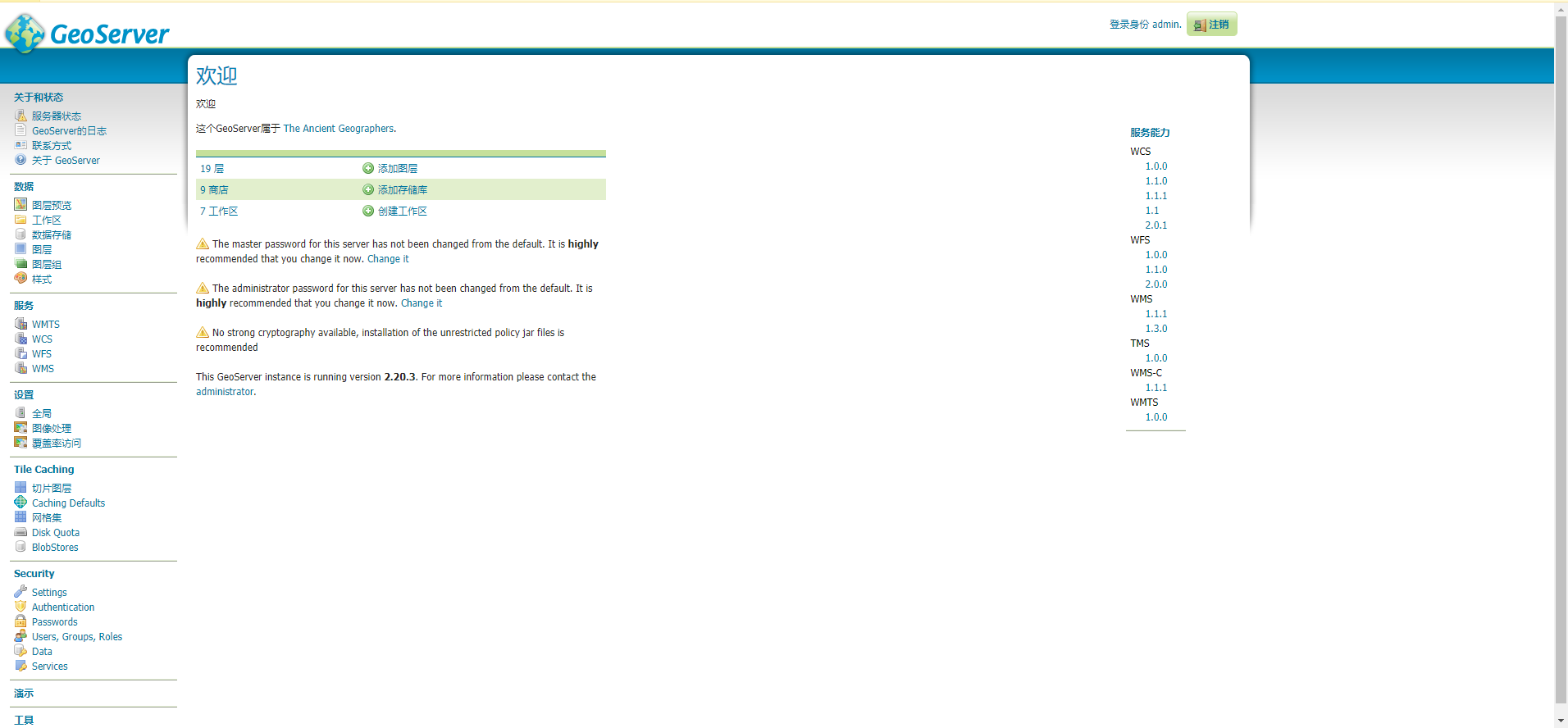Screen dimensions: 1568x728
Task: Click the 注销 logout button
Action: (1211, 25)
